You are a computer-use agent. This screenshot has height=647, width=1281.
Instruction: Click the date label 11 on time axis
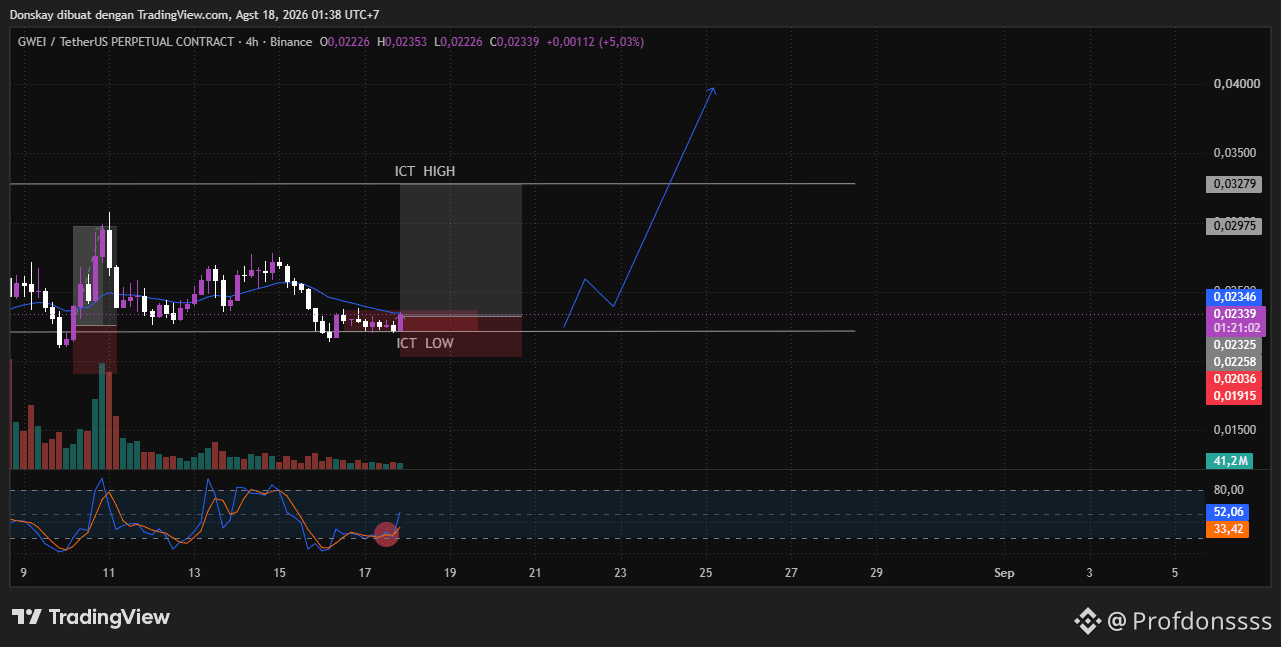[x=109, y=573]
